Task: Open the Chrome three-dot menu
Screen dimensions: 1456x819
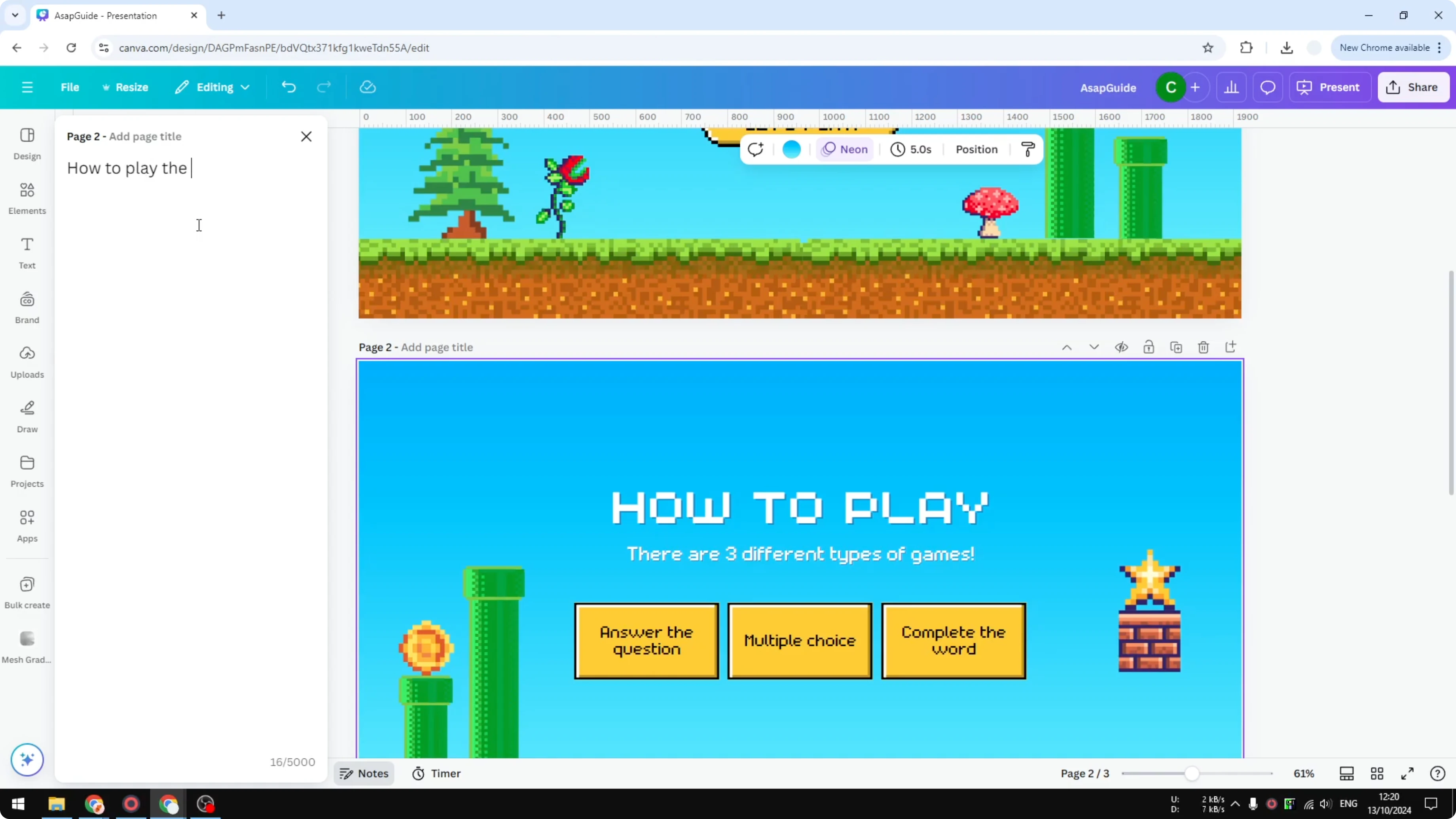Action: (x=1440, y=47)
